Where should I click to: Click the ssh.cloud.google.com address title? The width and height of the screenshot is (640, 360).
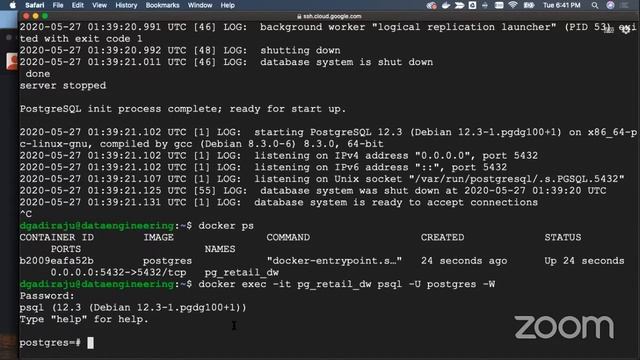(x=332, y=16)
